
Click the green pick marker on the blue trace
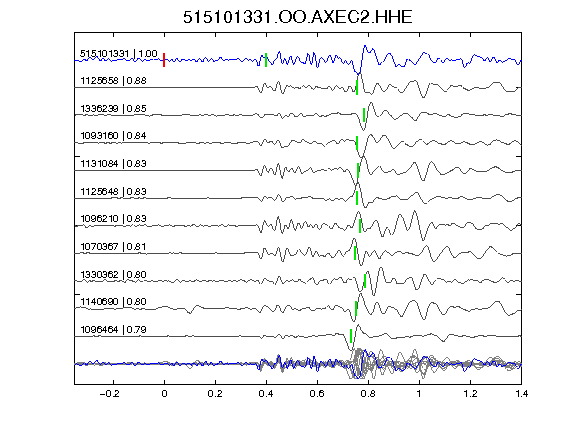point(266,60)
